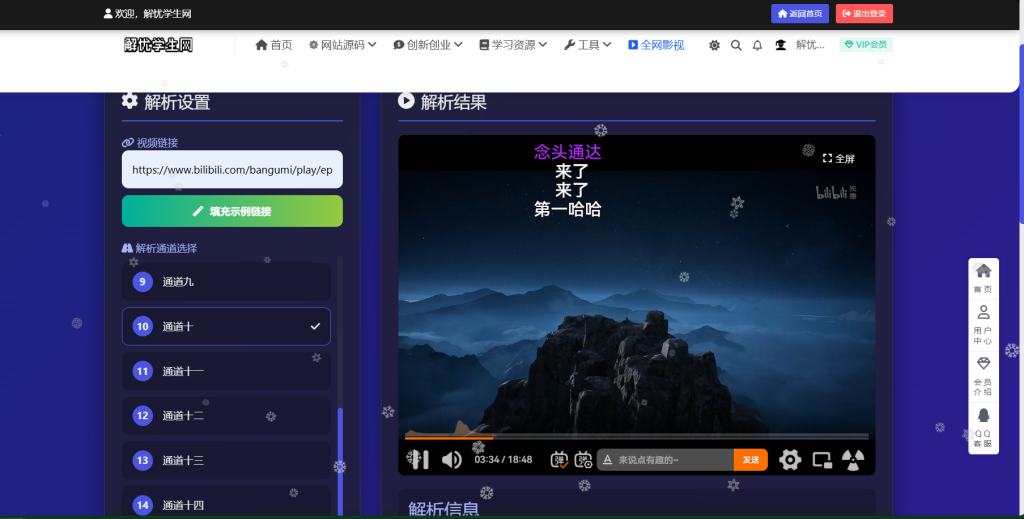Click the theme settings gear in navbar
The image size is (1024, 519).
pyautogui.click(x=714, y=45)
